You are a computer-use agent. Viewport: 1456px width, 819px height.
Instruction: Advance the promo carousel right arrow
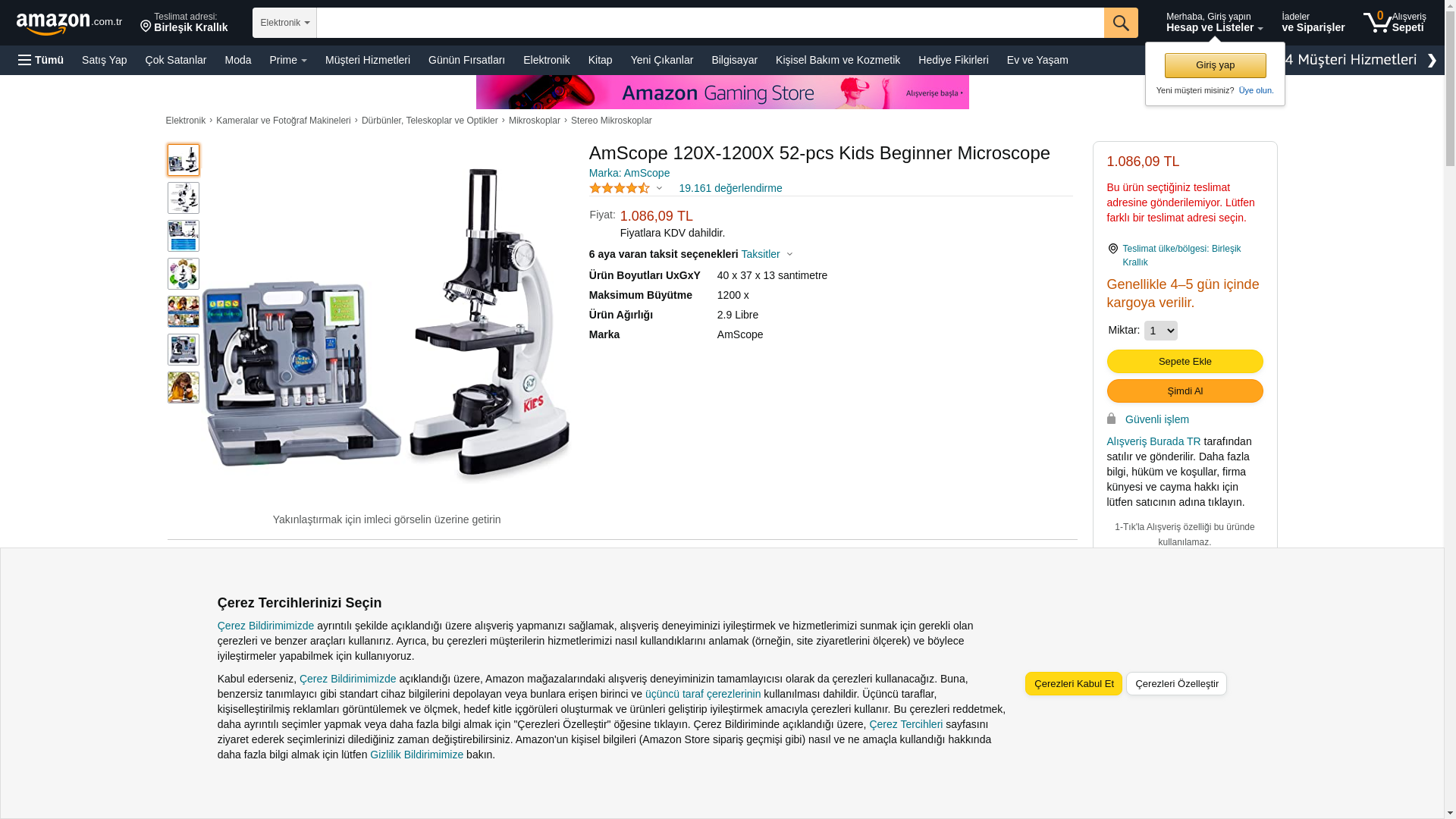click(1432, 61)
